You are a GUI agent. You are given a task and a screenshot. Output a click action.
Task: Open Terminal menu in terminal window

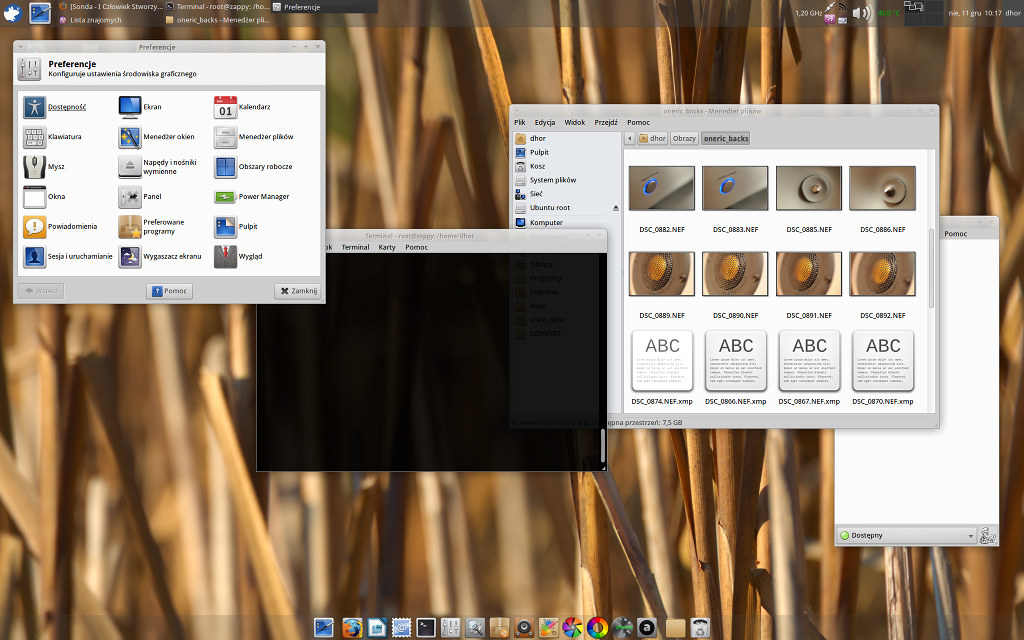point(355,248)
